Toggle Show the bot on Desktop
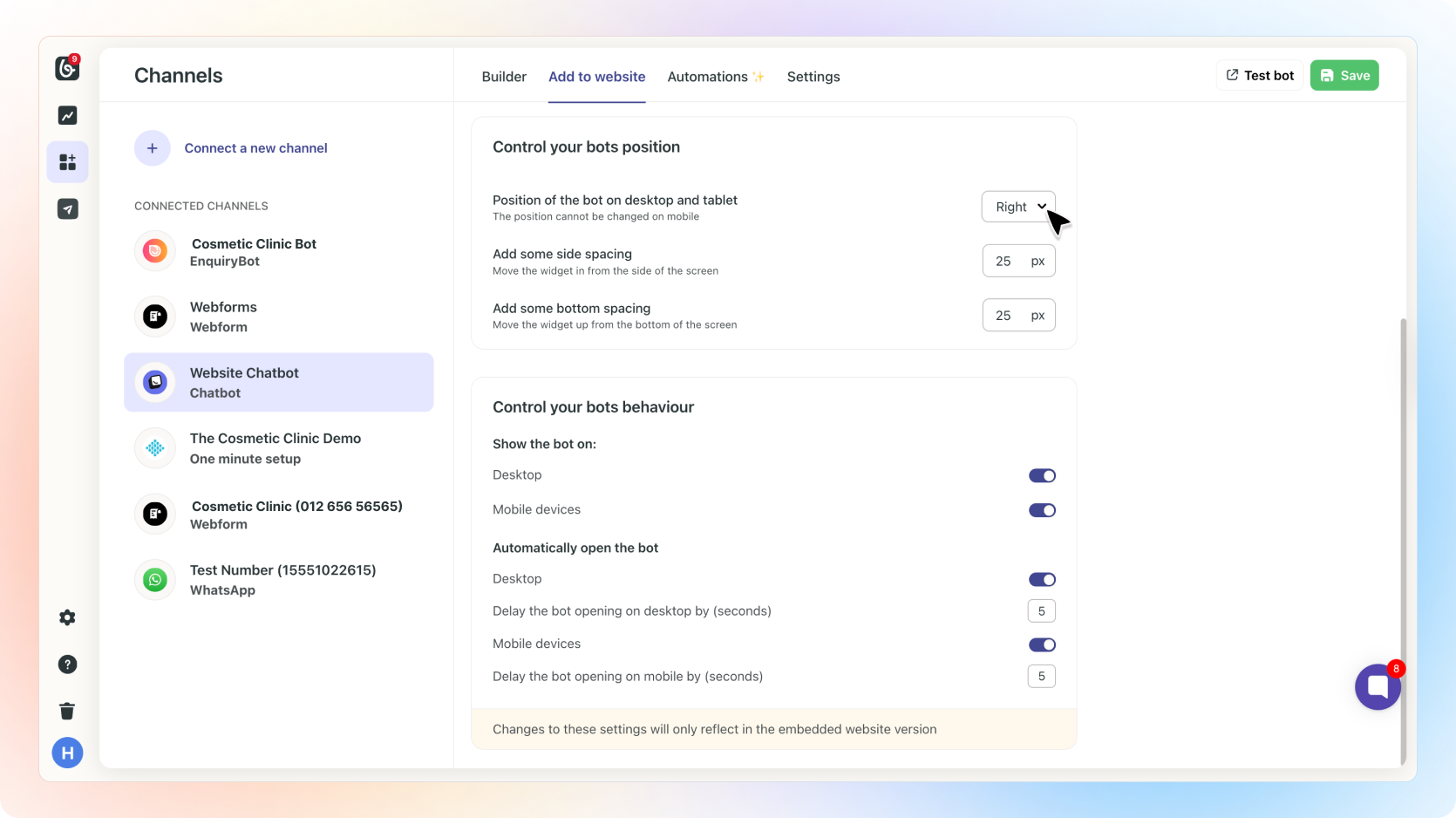 tap(1042, 475)
